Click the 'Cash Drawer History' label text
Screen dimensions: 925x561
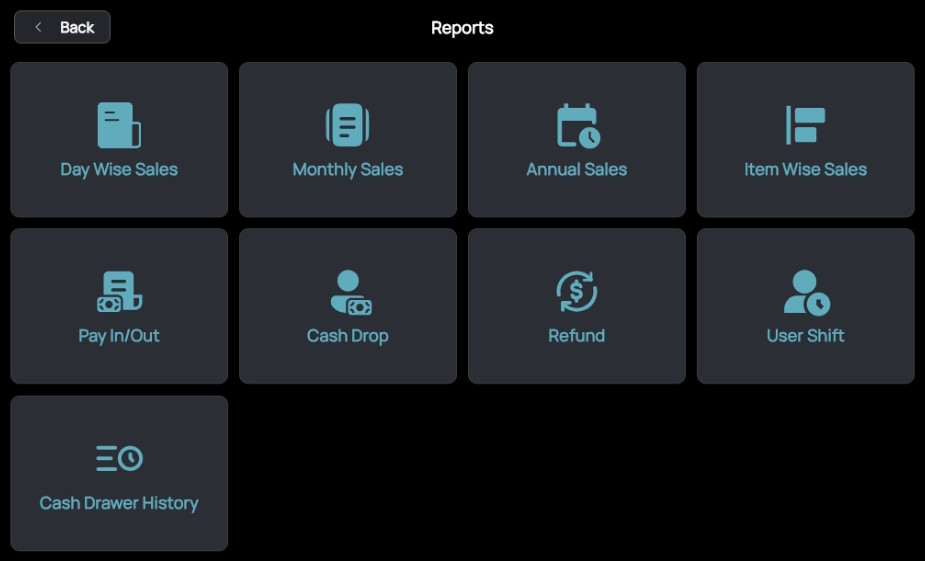[x=119, y=503]
